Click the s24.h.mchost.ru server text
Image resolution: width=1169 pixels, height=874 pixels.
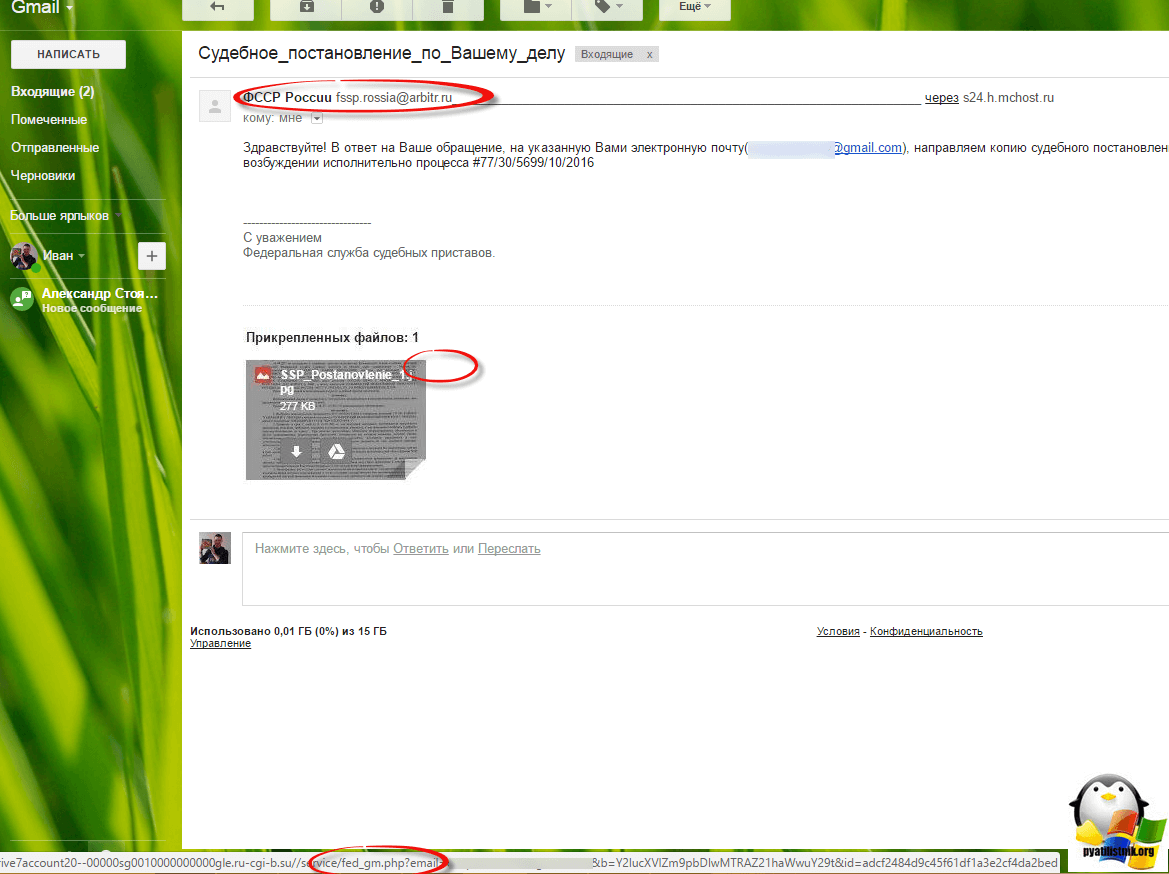click(x=1009, y=98)
